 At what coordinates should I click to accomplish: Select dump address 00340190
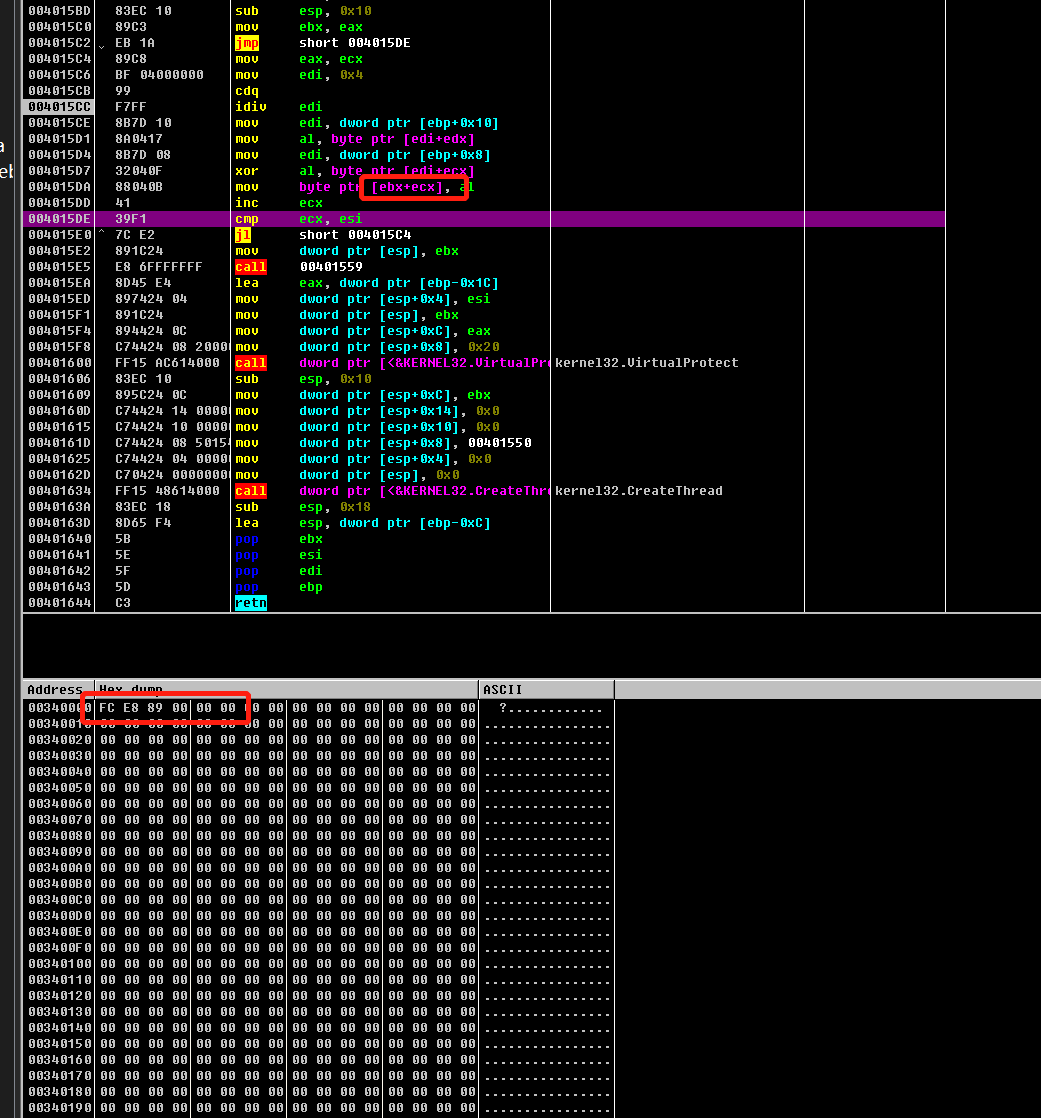coord(60,1108)
